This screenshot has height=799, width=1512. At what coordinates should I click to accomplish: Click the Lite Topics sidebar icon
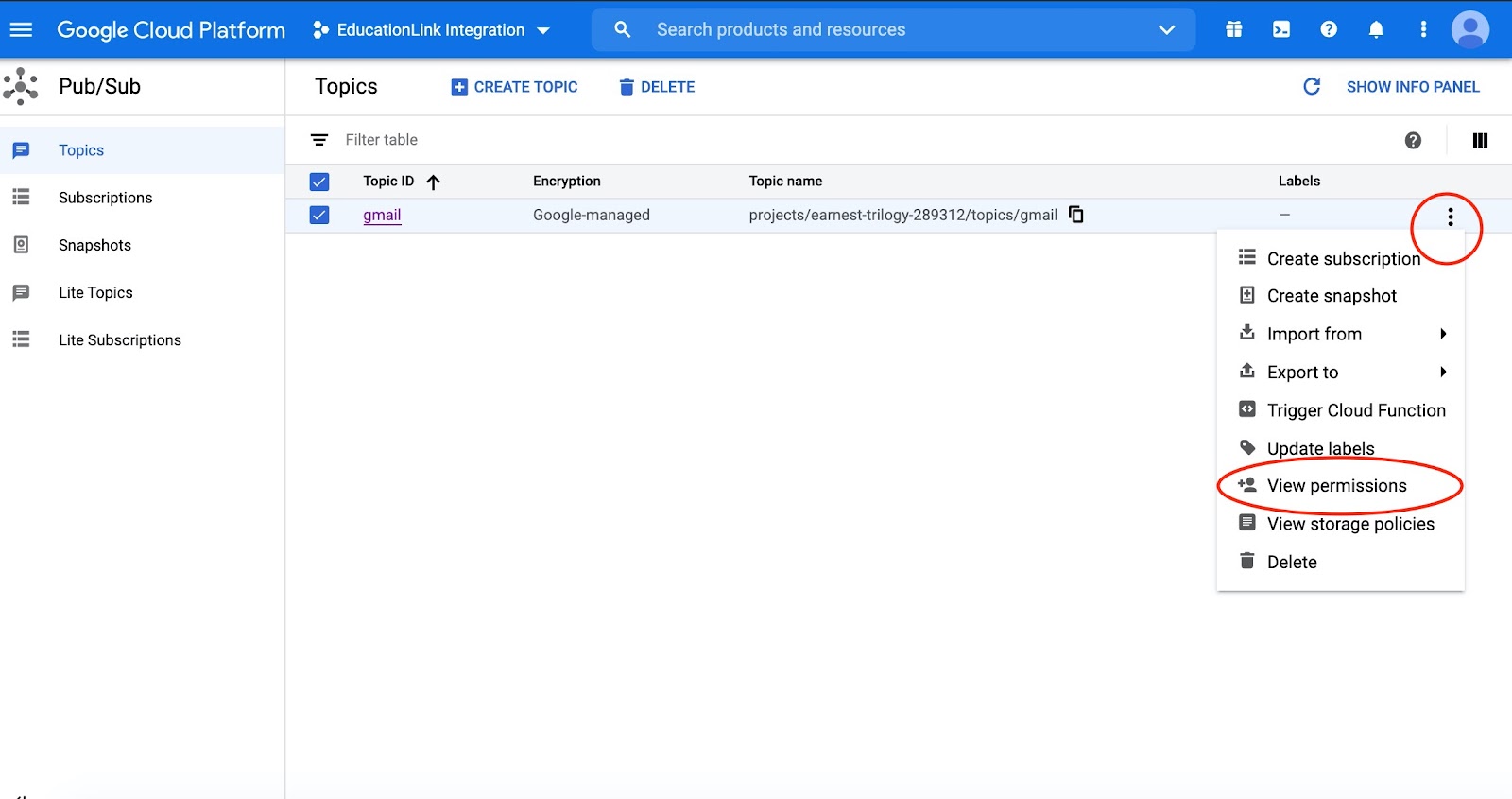[x=21, y=293]
